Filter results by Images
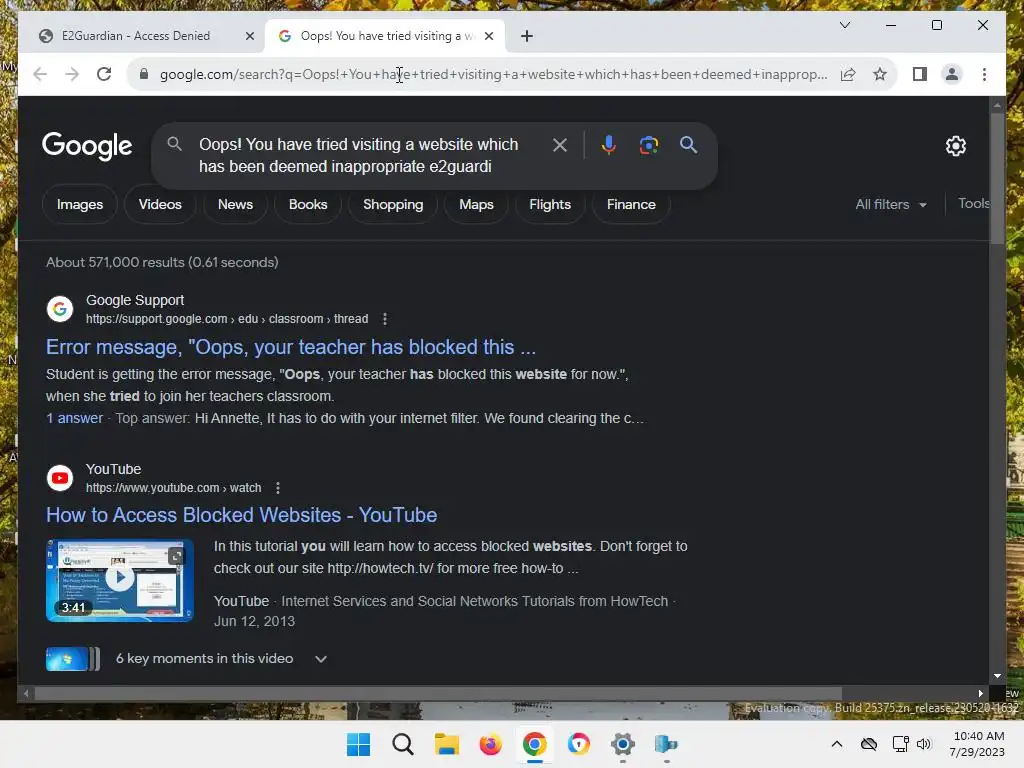This screenshot has width=1024, height=768. click(80, 204)
